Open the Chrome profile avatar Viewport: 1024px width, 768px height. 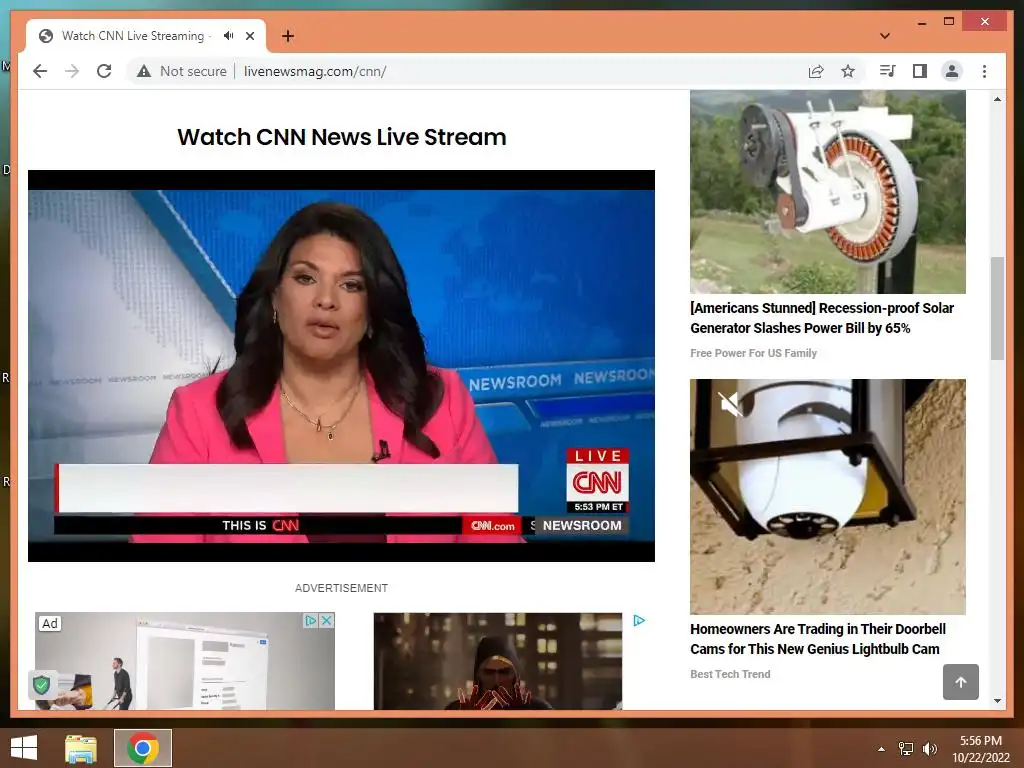[952, 71]
